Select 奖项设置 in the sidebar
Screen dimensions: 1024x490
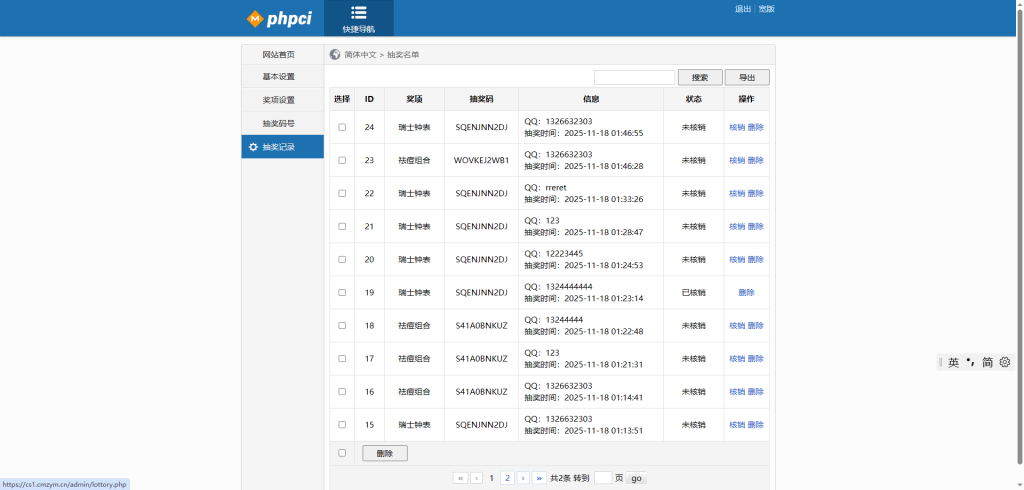278,100
